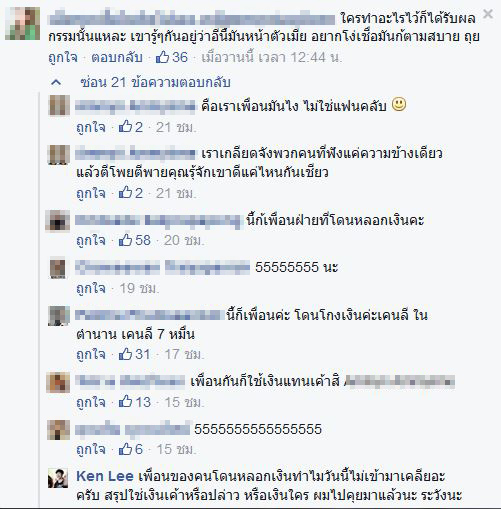Click blurred tagged name after เพื่อนกันก็ใช้เงินแทนเค้าสิ
The height and width of the screenshot is (509, 501).
(x=399, y=381)
